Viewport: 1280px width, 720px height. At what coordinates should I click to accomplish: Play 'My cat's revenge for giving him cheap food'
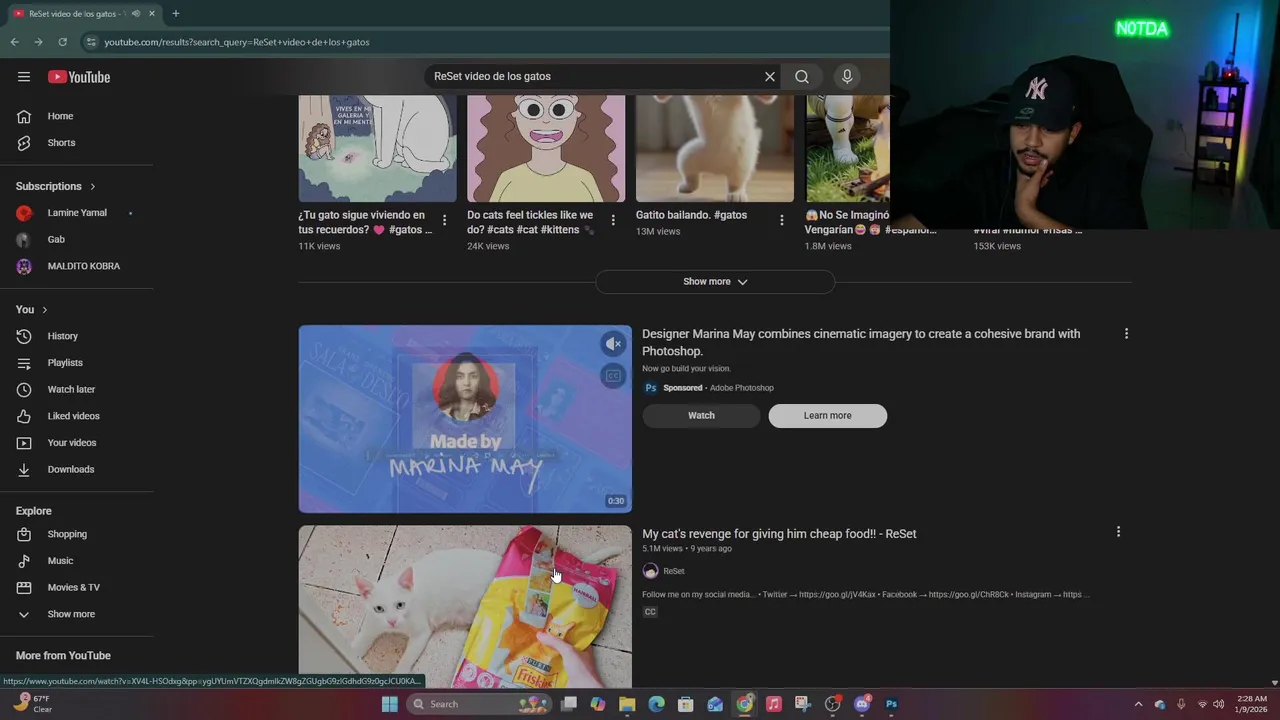click(779, 534)
